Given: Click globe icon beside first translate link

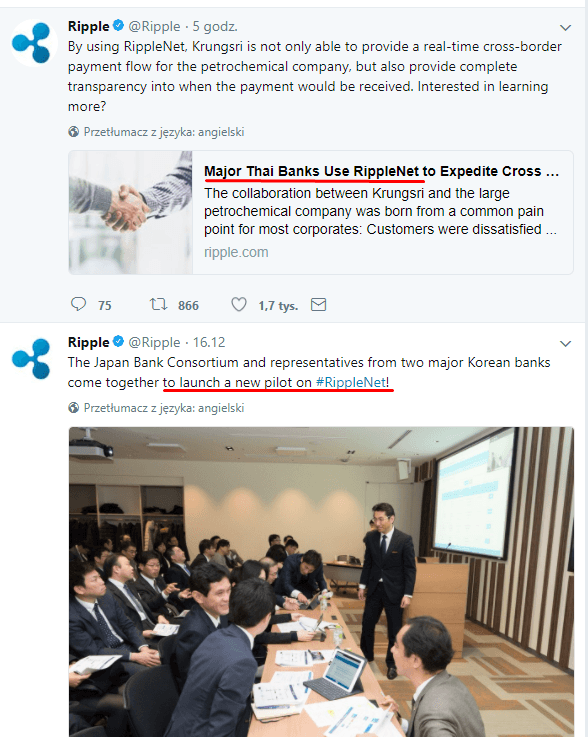Looking at the screenshot, I should 73,132.
